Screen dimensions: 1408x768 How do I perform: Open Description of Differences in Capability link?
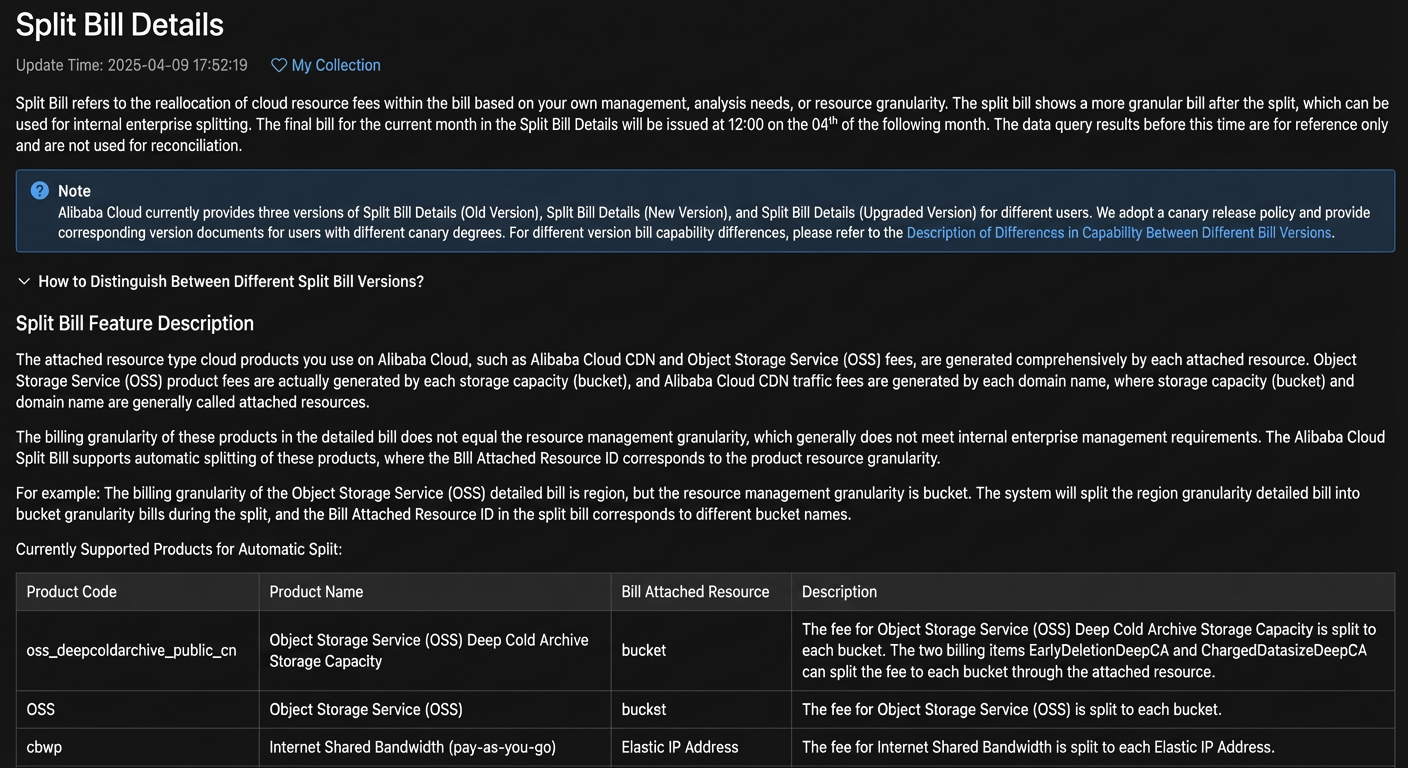click(x=1119, y=233)
